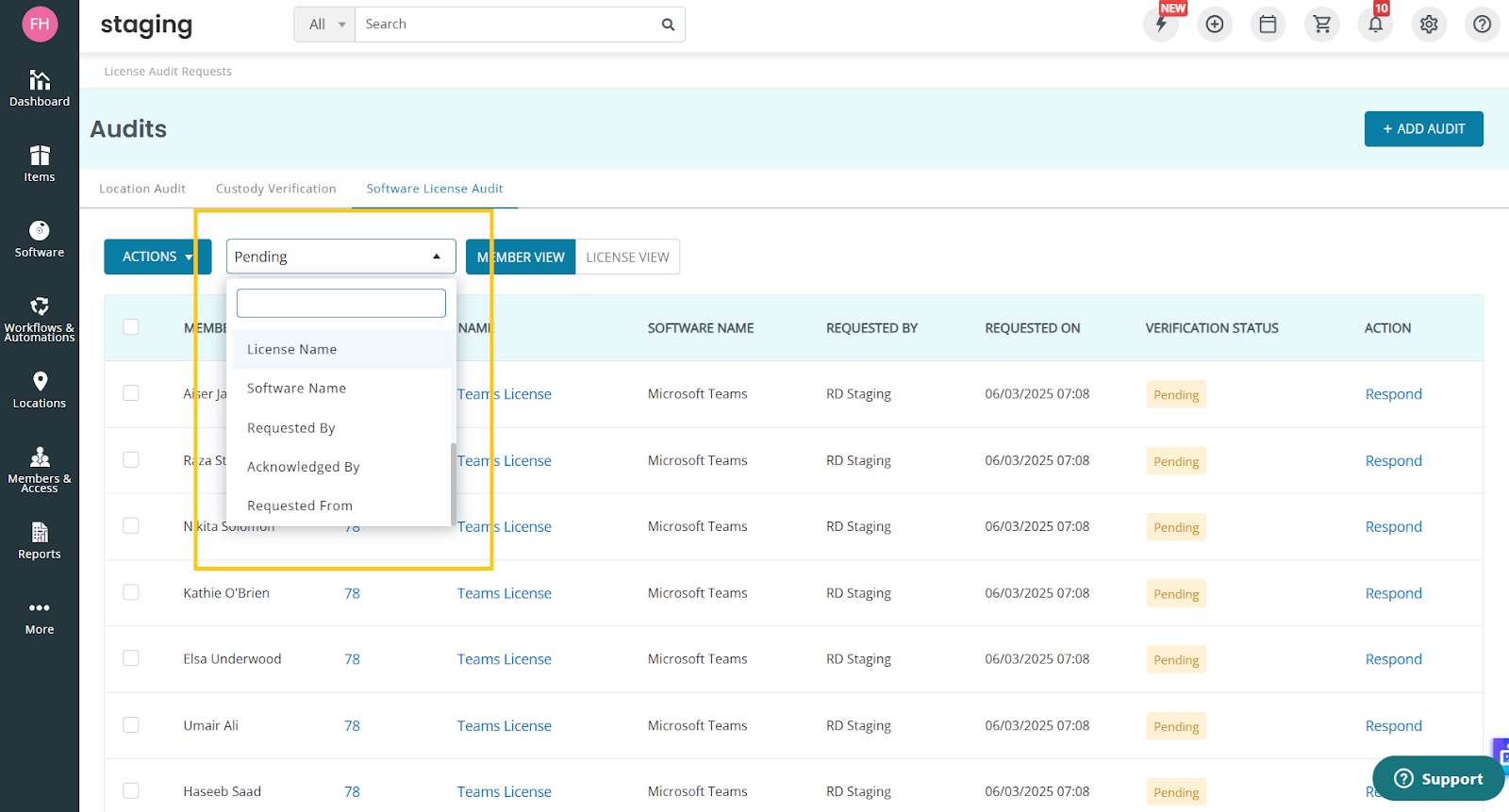The image size is (1509, 812).
Task: Click Pending status in Umair Ali row
Action: point(1176,726)
